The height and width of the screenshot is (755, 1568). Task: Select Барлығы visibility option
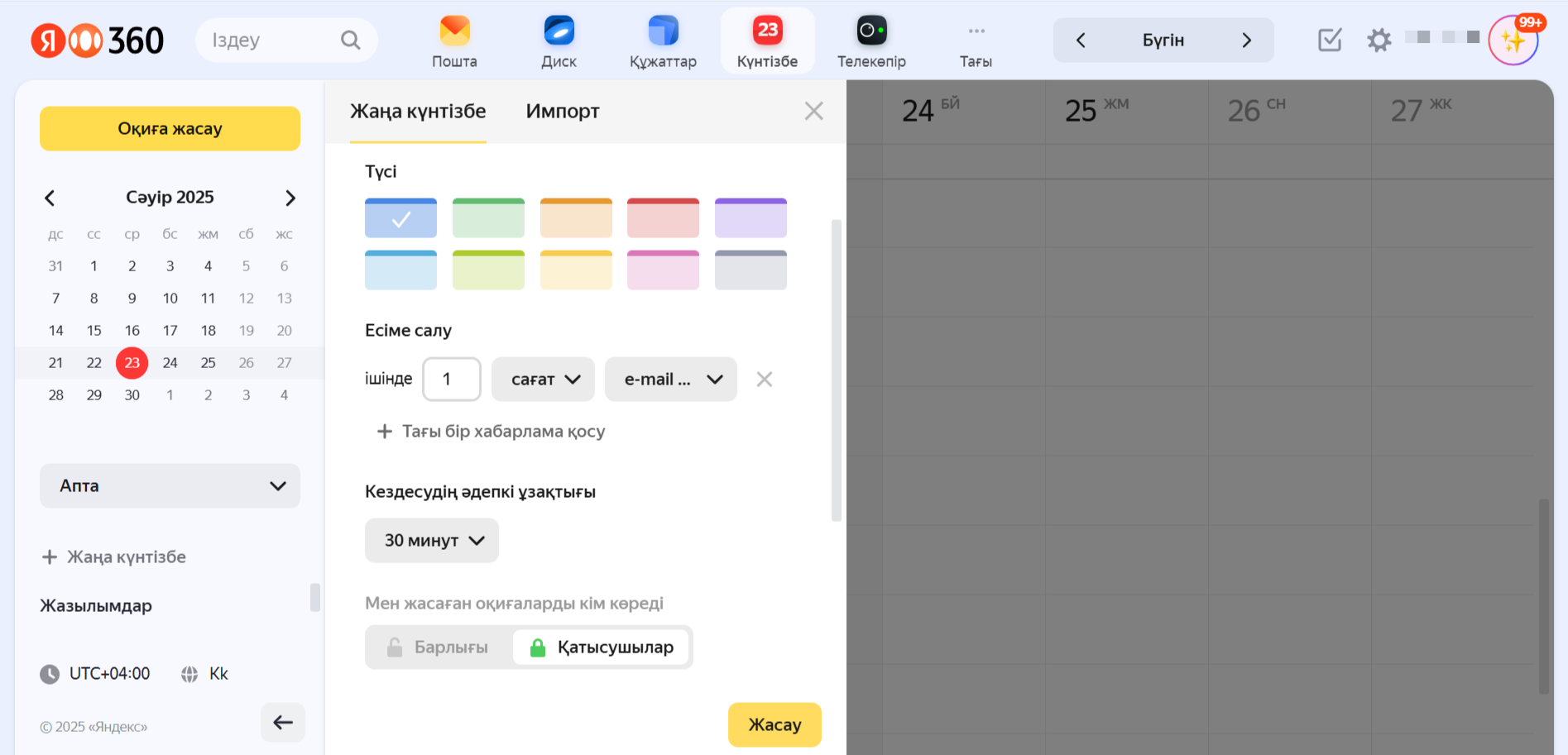439,647
